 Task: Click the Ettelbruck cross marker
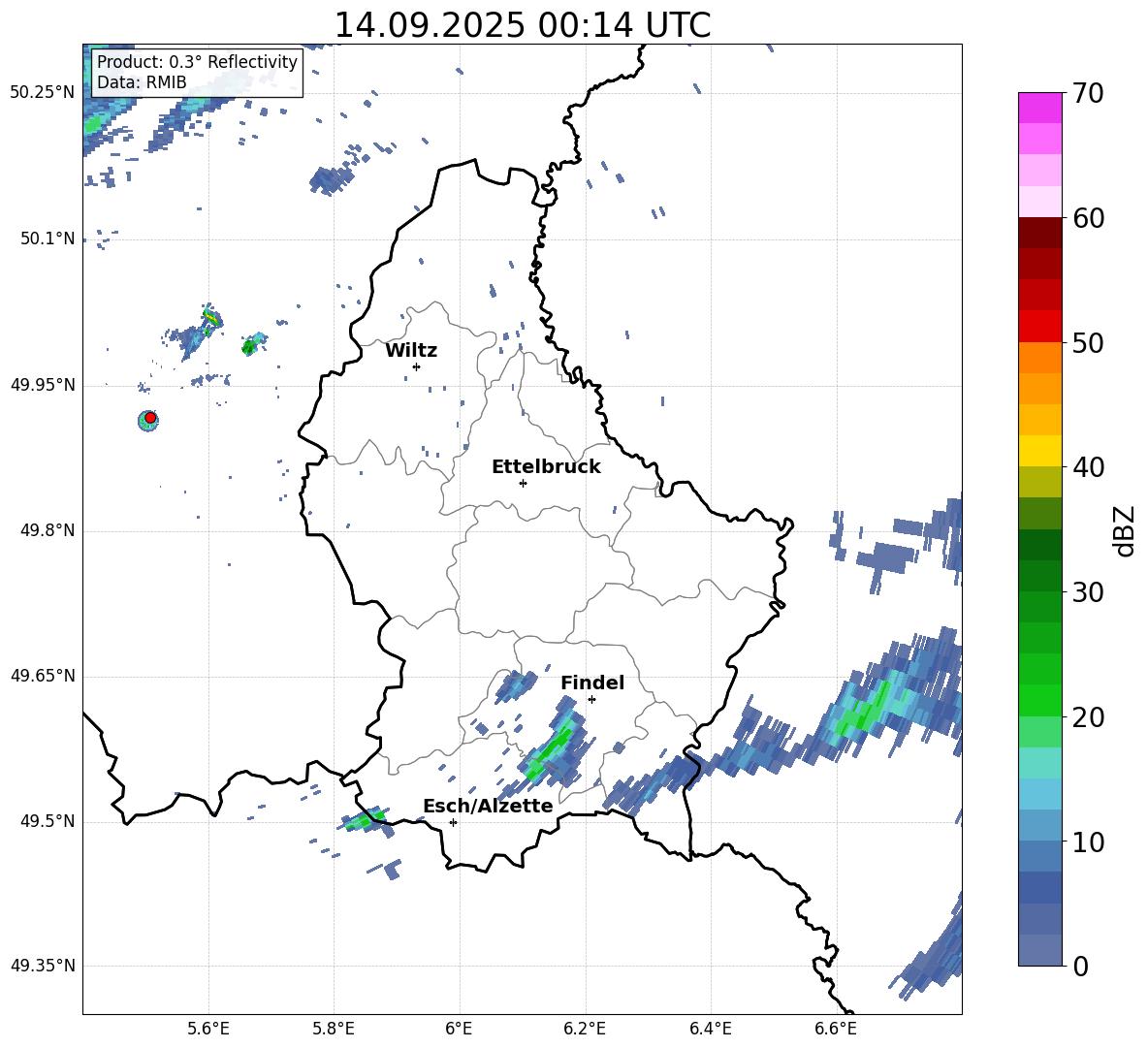click(523, 483)
